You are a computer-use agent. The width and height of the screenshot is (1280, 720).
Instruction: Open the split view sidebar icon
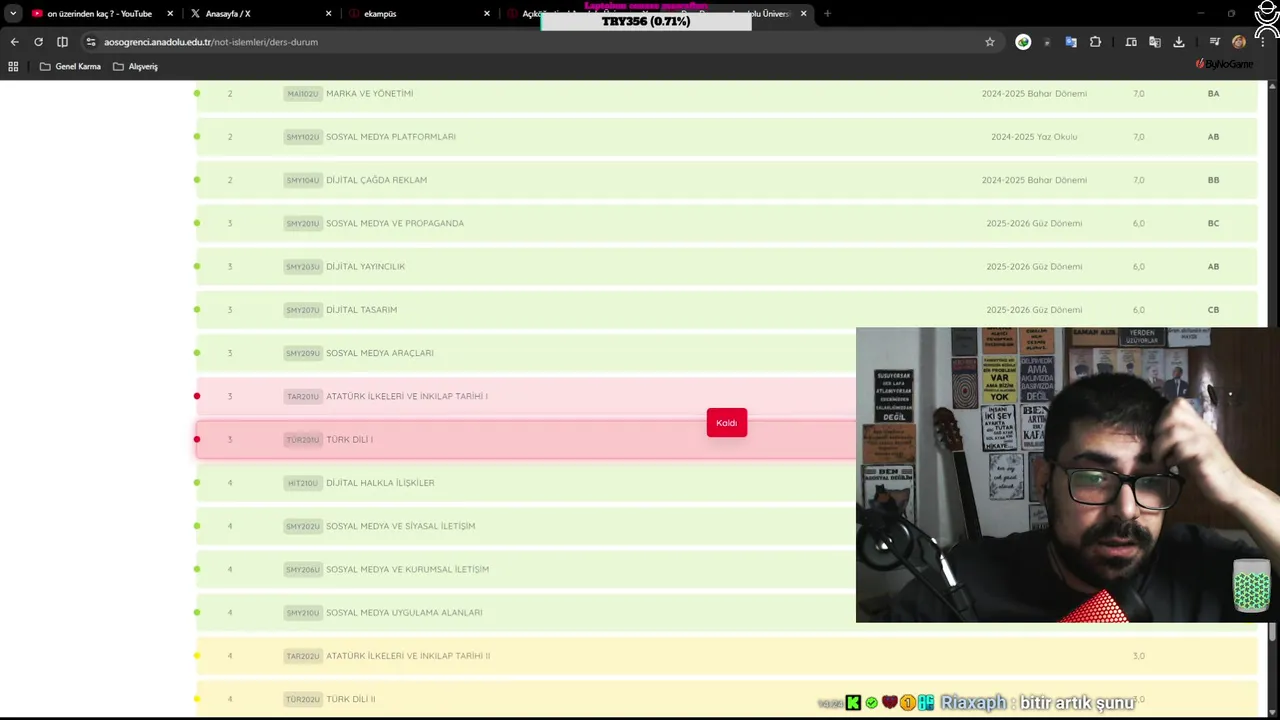62,42
